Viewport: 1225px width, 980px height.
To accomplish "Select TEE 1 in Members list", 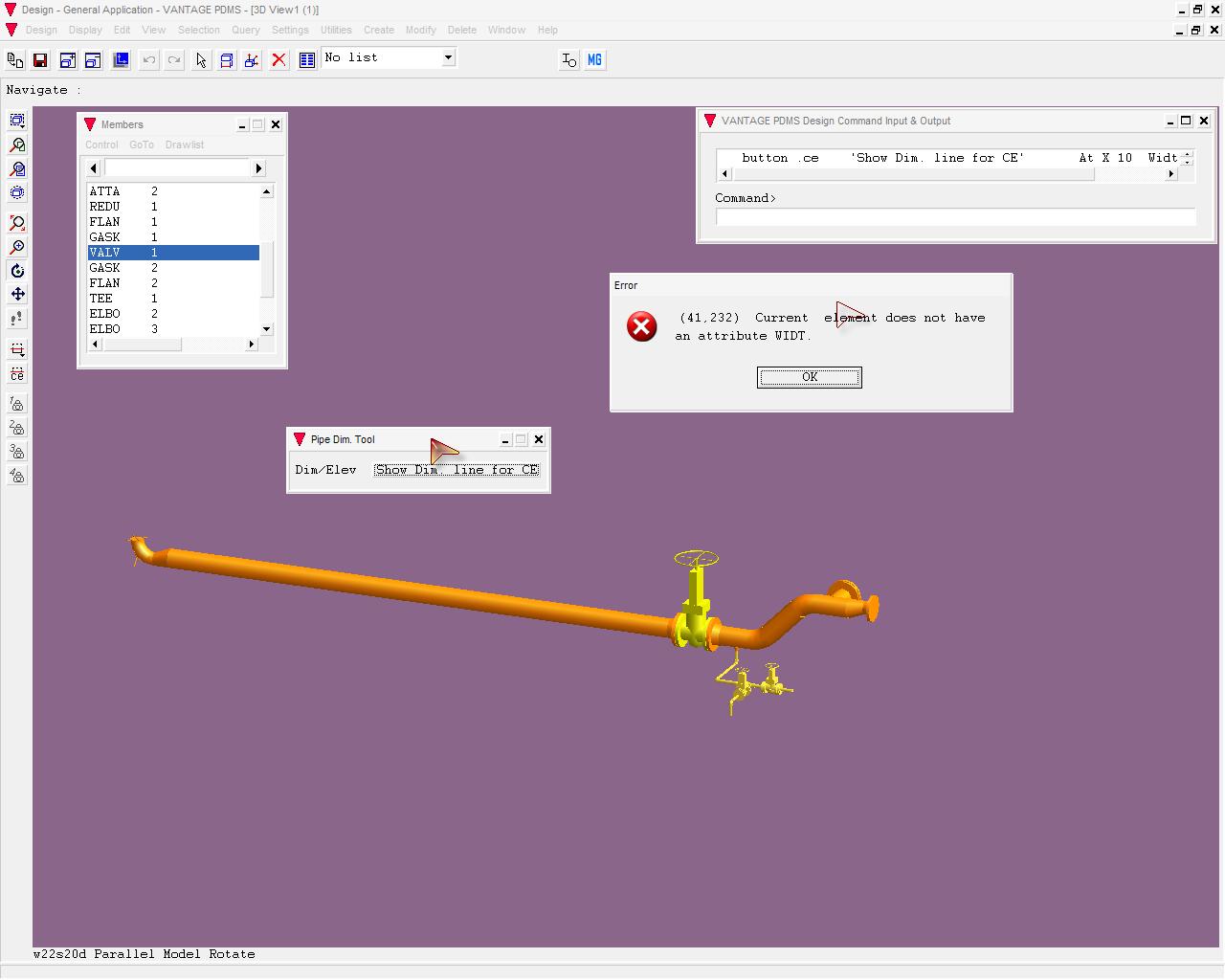I will 173,299.
